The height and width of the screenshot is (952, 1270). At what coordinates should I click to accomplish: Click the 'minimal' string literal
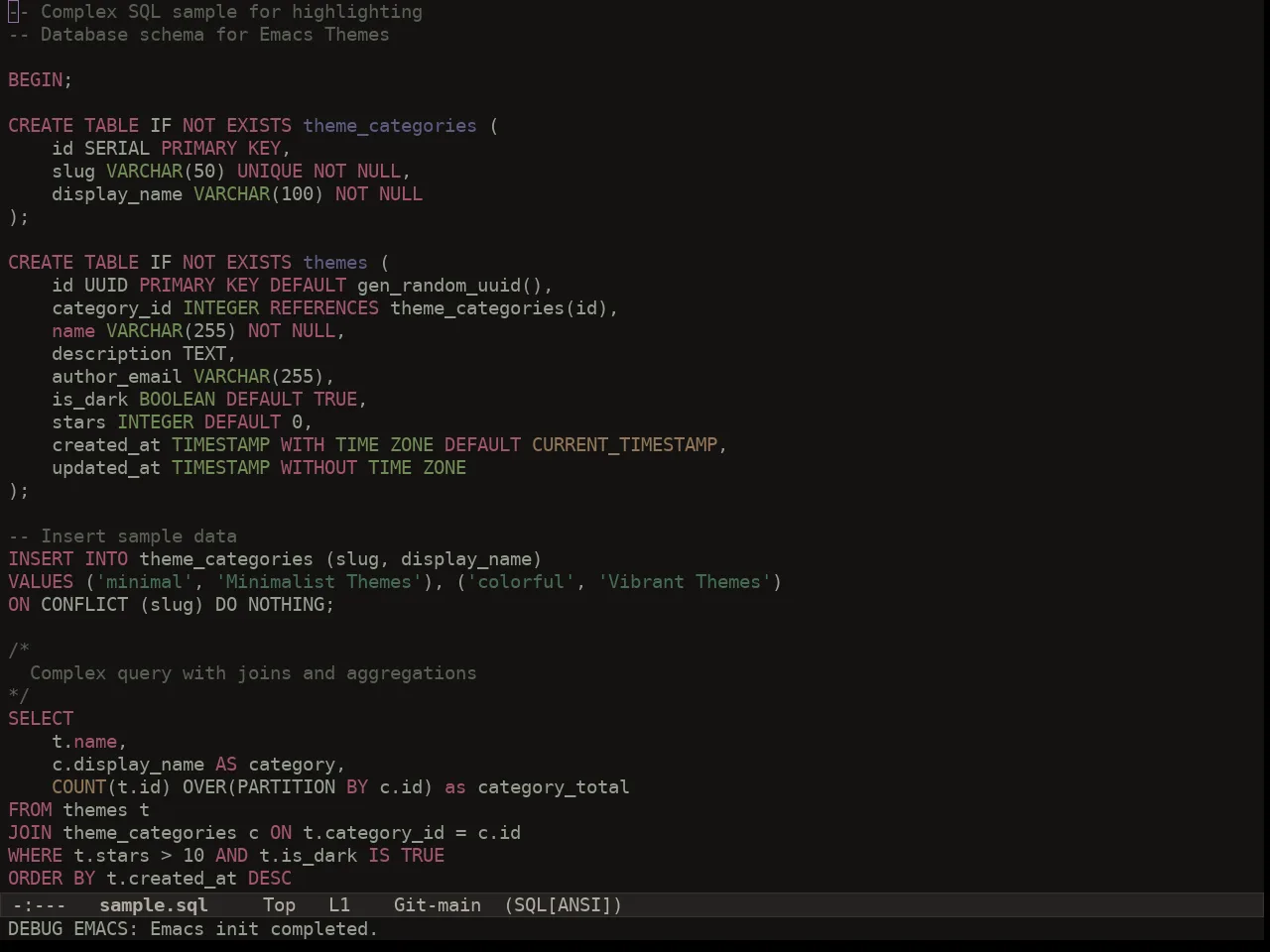(145, 582)
